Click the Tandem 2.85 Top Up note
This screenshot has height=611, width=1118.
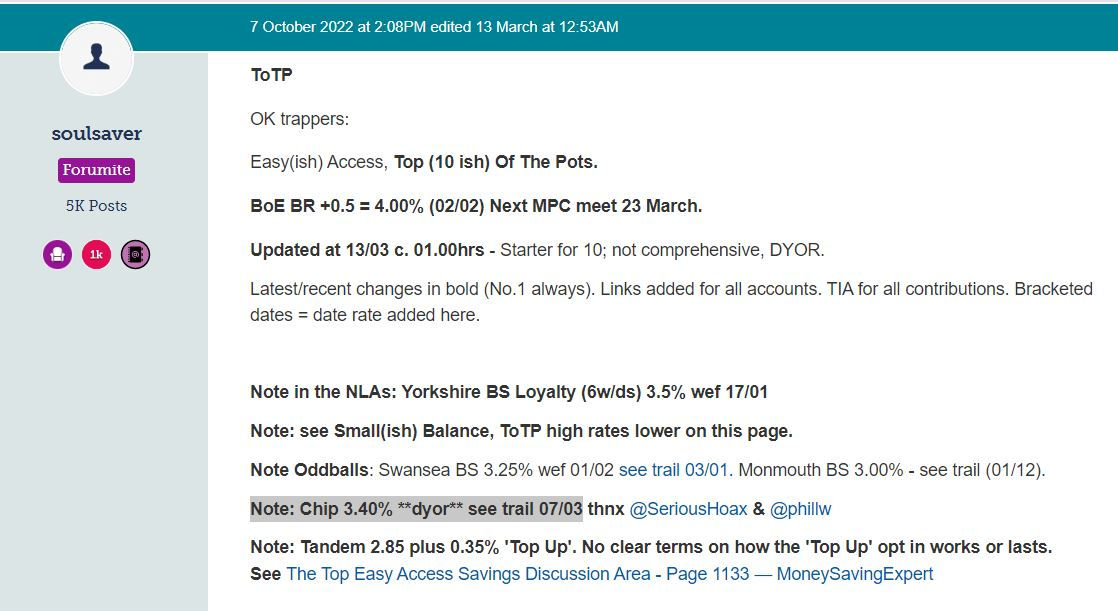[651, 547]
